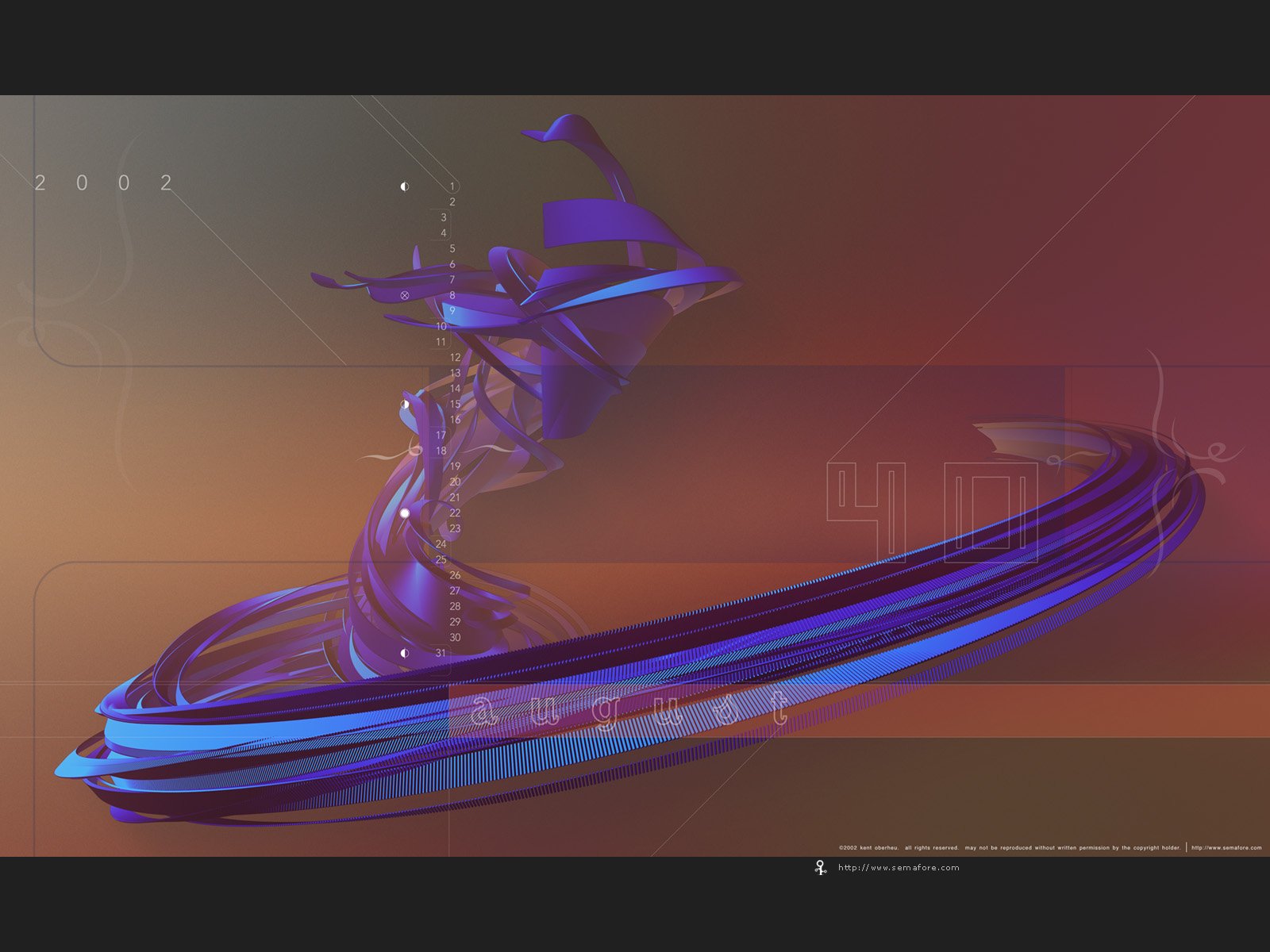Click the outlined "august" month label
This screenshot has height=952, width=1270.
pos(630,709)
